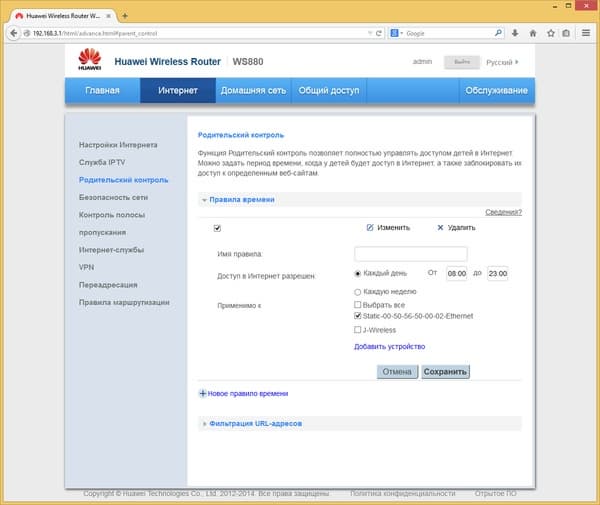The width and height of the screenshot is (600, 505).
Task: Focus the Имя правила text field
Action: 411,254
